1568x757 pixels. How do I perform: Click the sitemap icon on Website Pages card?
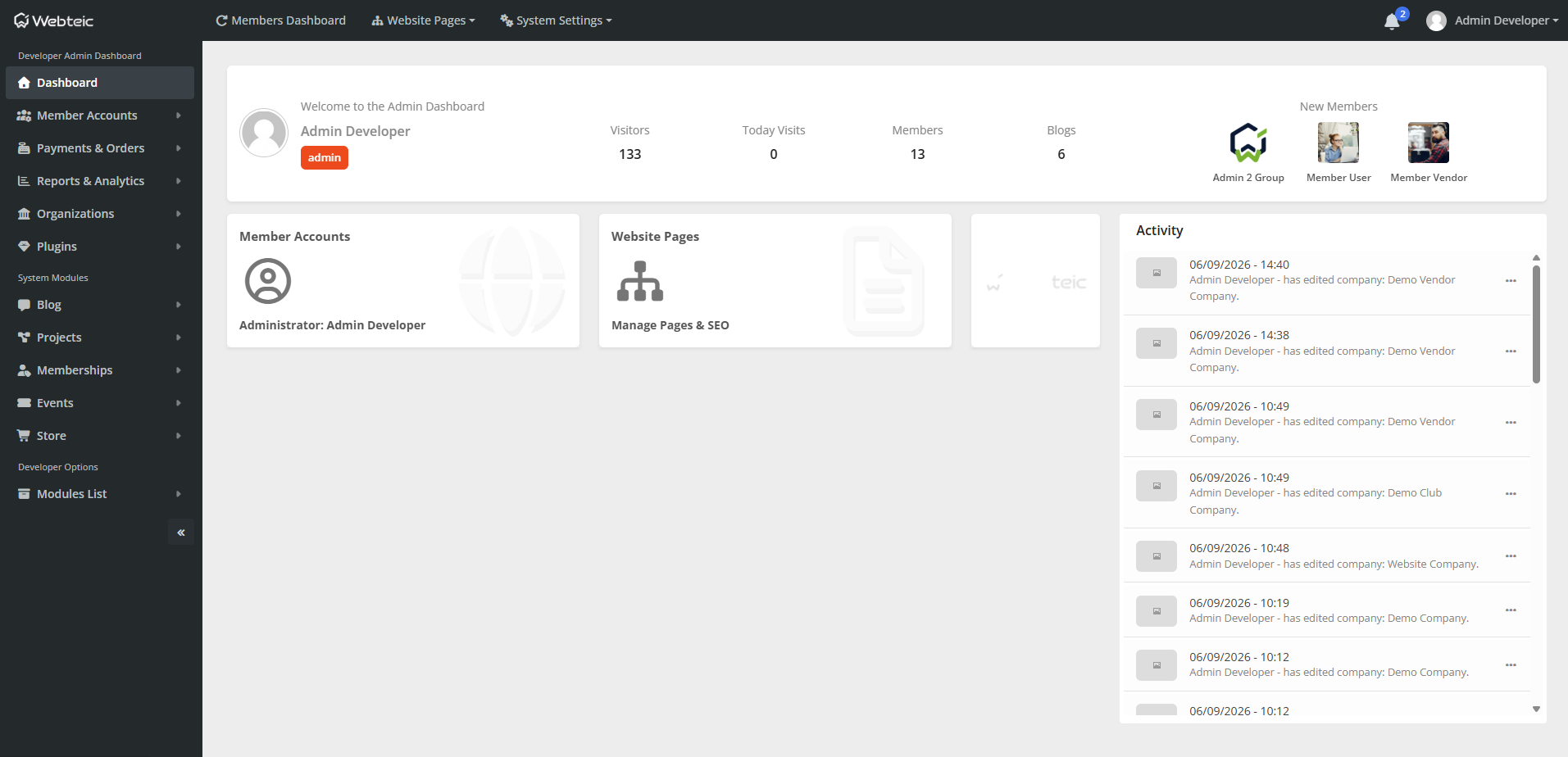tap(640, 281)
